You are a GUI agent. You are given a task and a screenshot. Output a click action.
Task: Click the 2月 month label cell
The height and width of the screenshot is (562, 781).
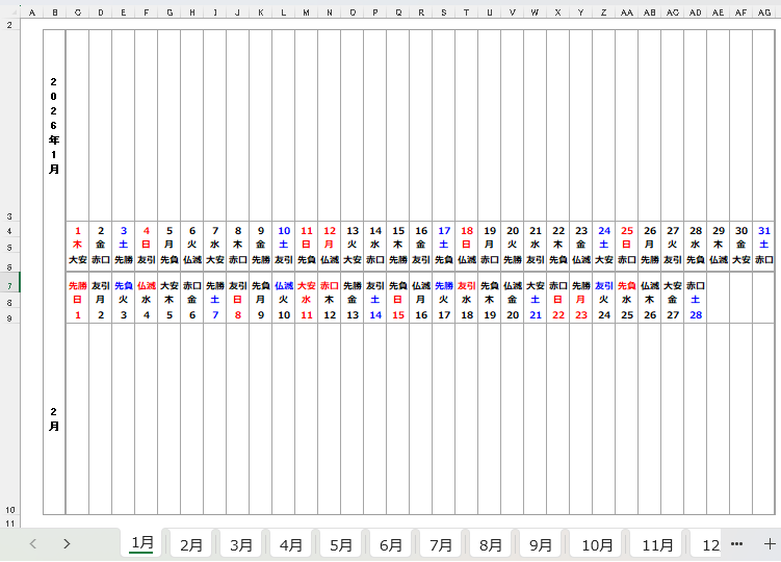[54, 418]
